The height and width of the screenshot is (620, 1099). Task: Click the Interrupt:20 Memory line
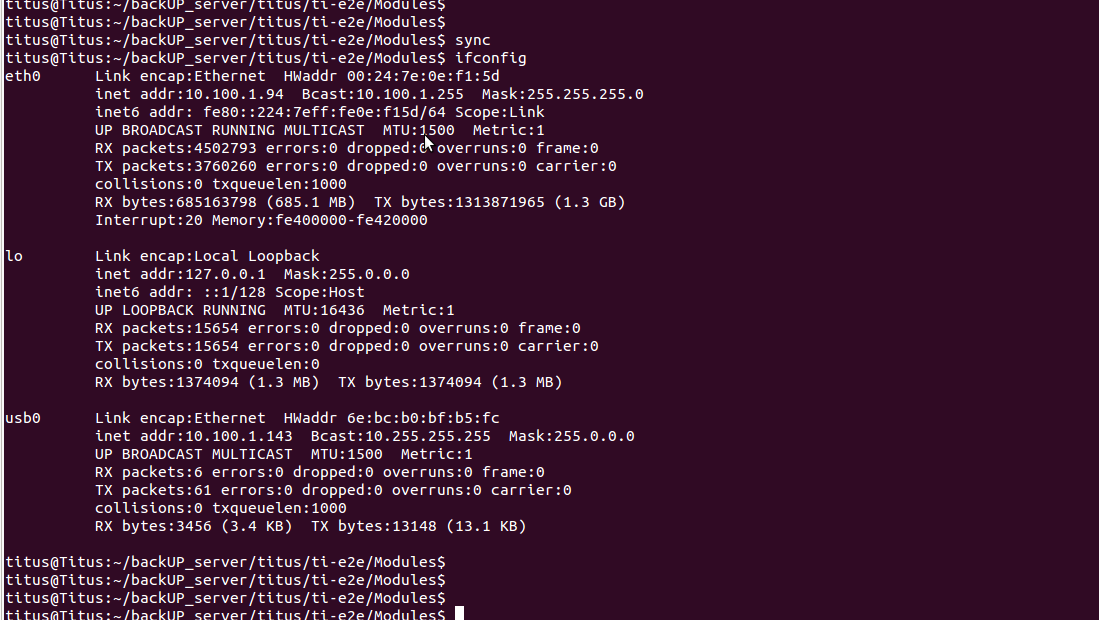point(261,221)
